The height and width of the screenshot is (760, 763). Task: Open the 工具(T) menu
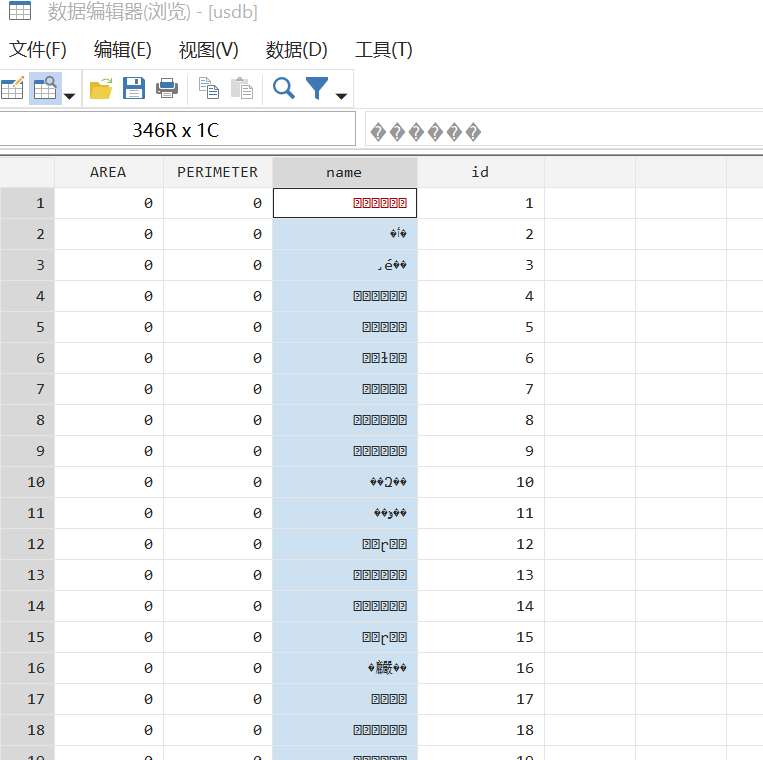383,50
